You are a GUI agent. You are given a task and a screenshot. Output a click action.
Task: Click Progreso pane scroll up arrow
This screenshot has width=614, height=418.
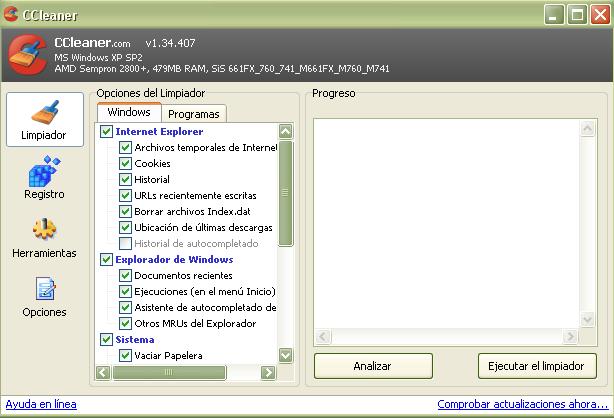[x=587, y=128]
